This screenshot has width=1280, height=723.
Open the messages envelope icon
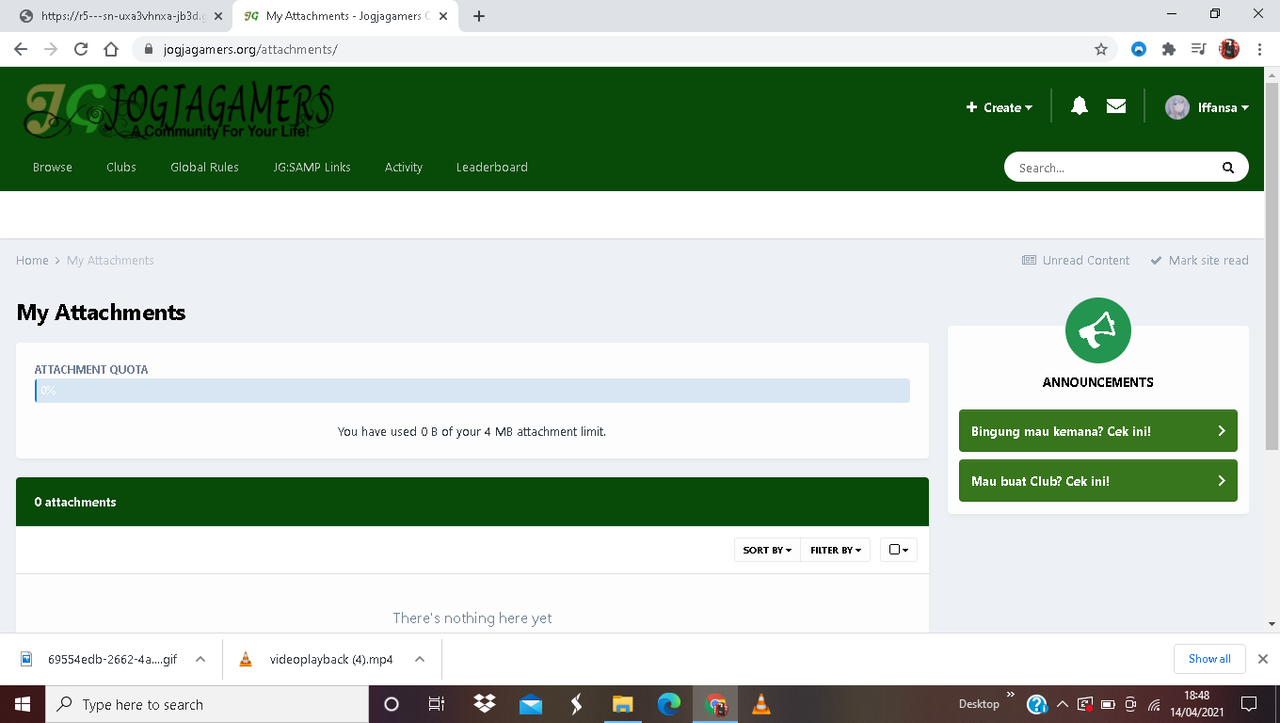pos(1116,106)
